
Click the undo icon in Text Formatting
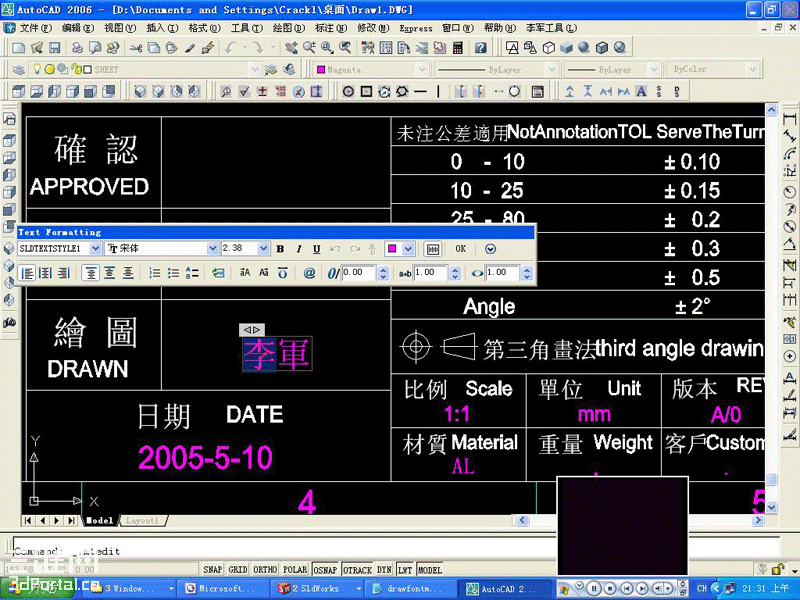[334, 250]
